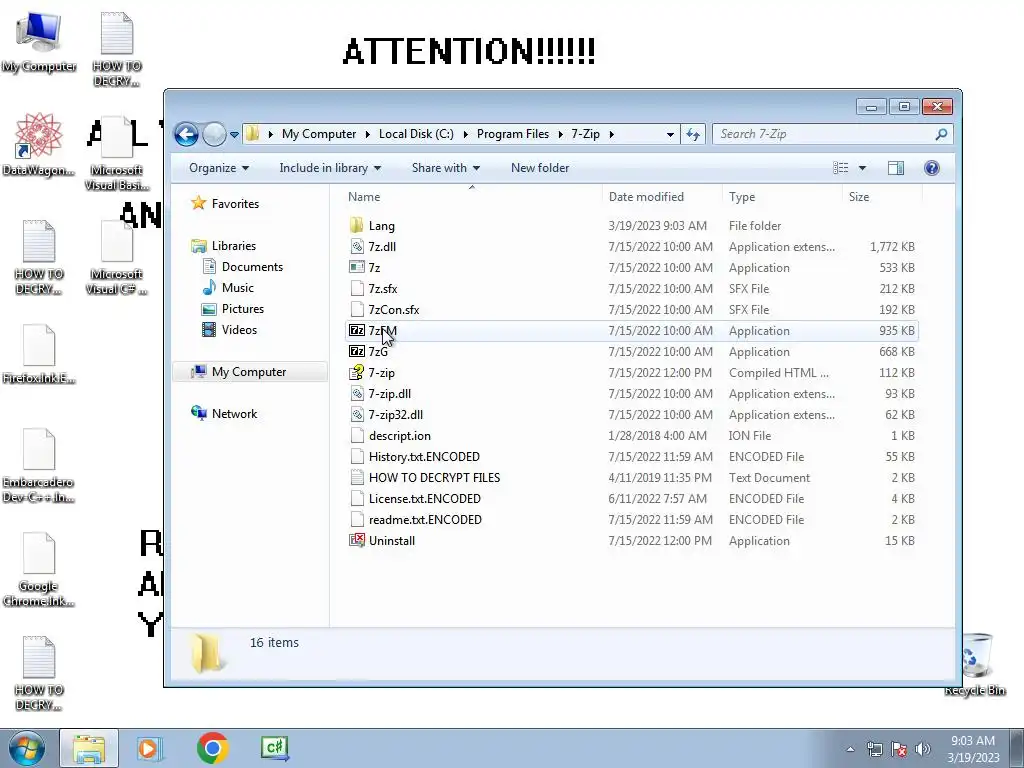Select the 7zG application icon

coord(357,351)
